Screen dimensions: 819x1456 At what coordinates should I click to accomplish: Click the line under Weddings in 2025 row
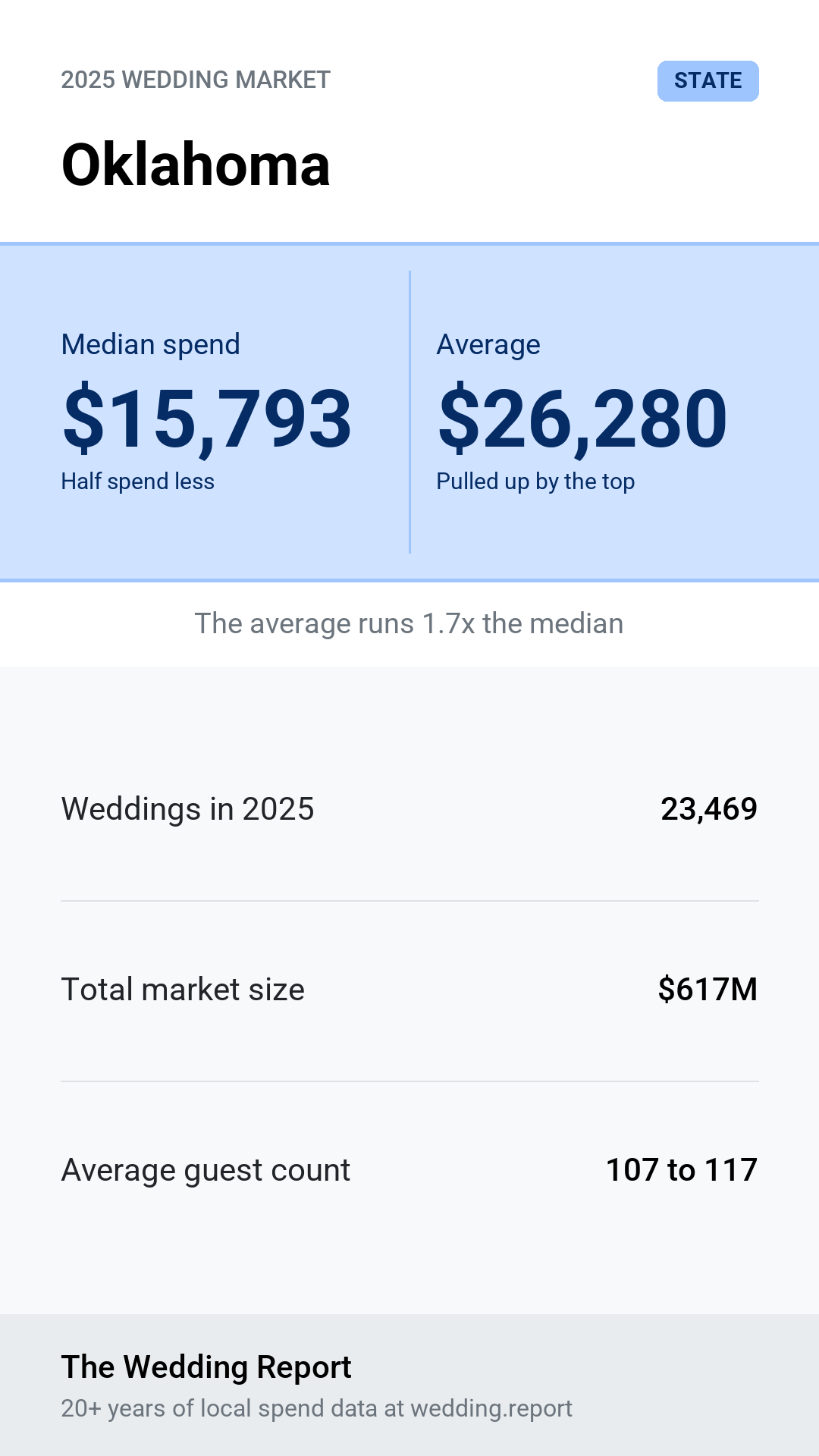(x=409, y=901)
